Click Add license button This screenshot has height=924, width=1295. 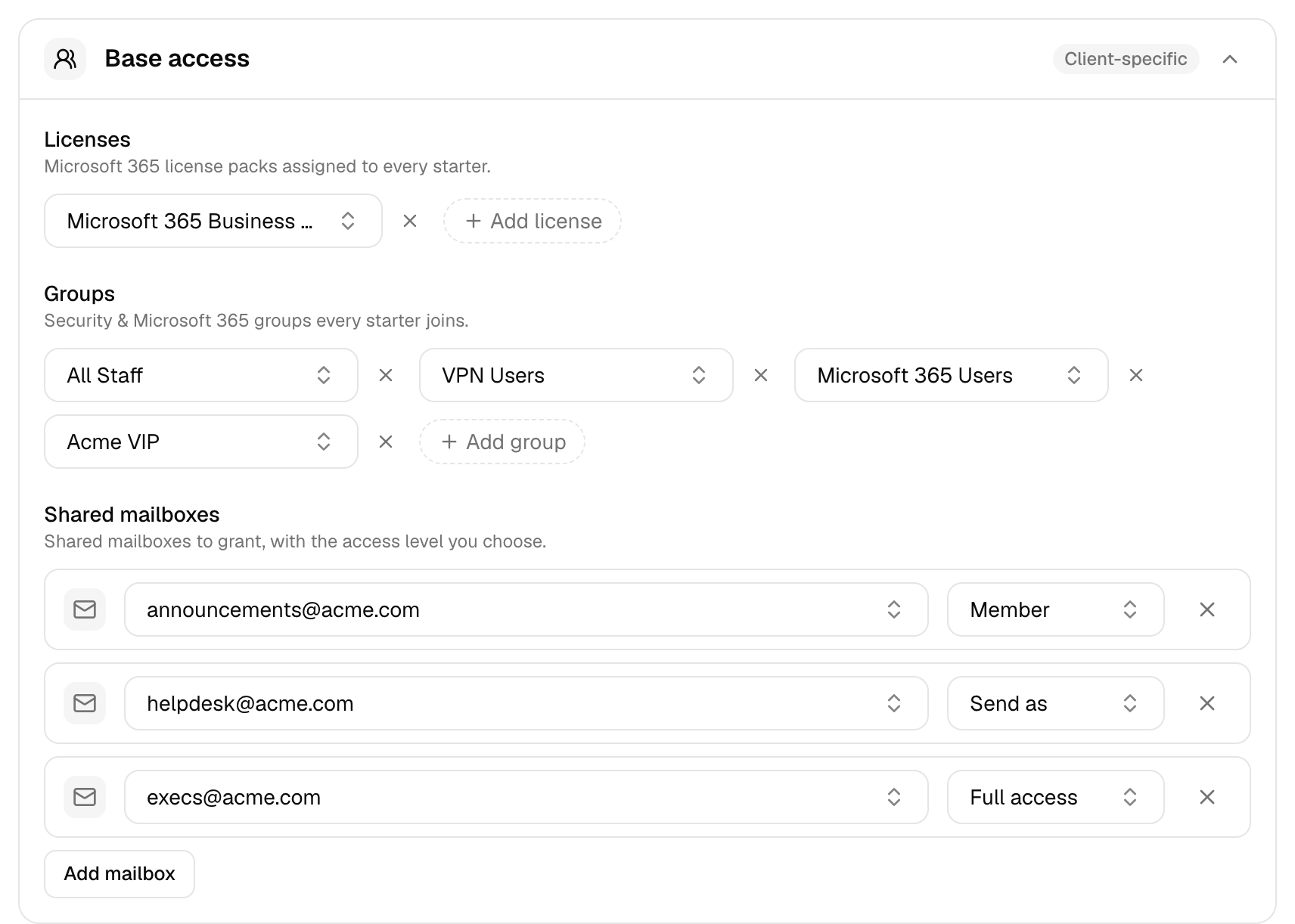click(533, 221)
